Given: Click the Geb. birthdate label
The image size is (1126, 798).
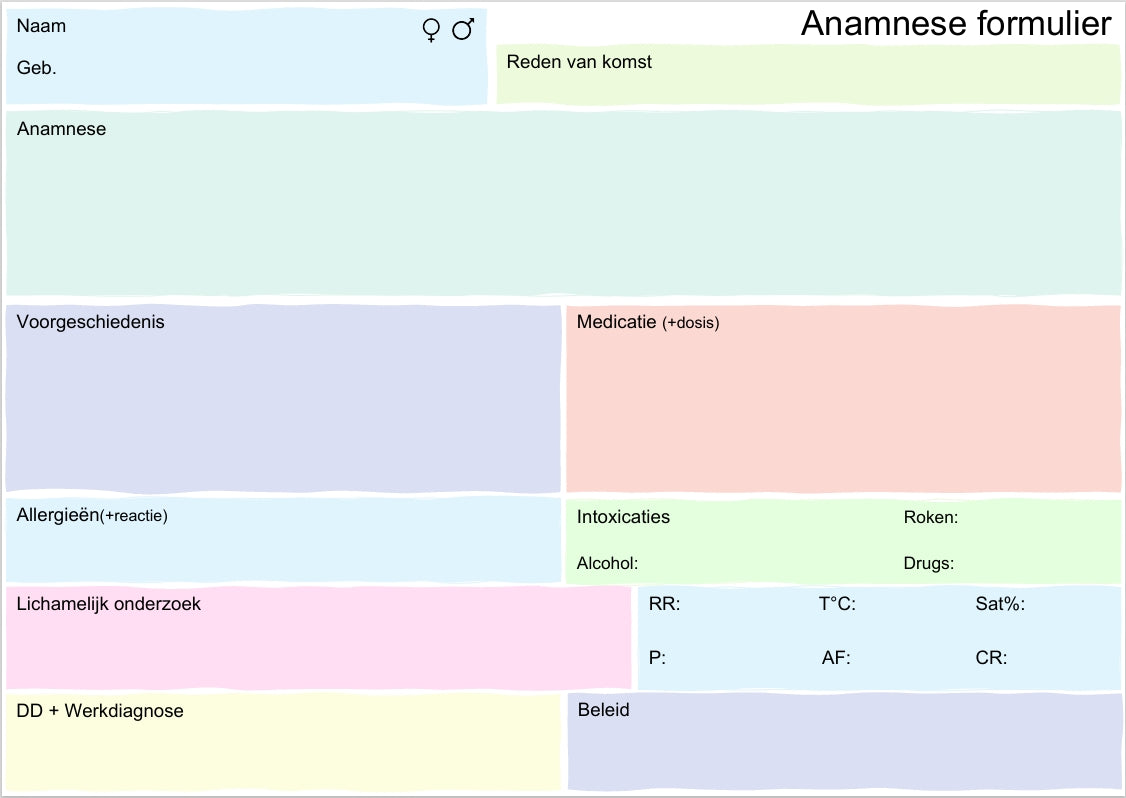Looking at the screenshot, I should coord(36,68).
